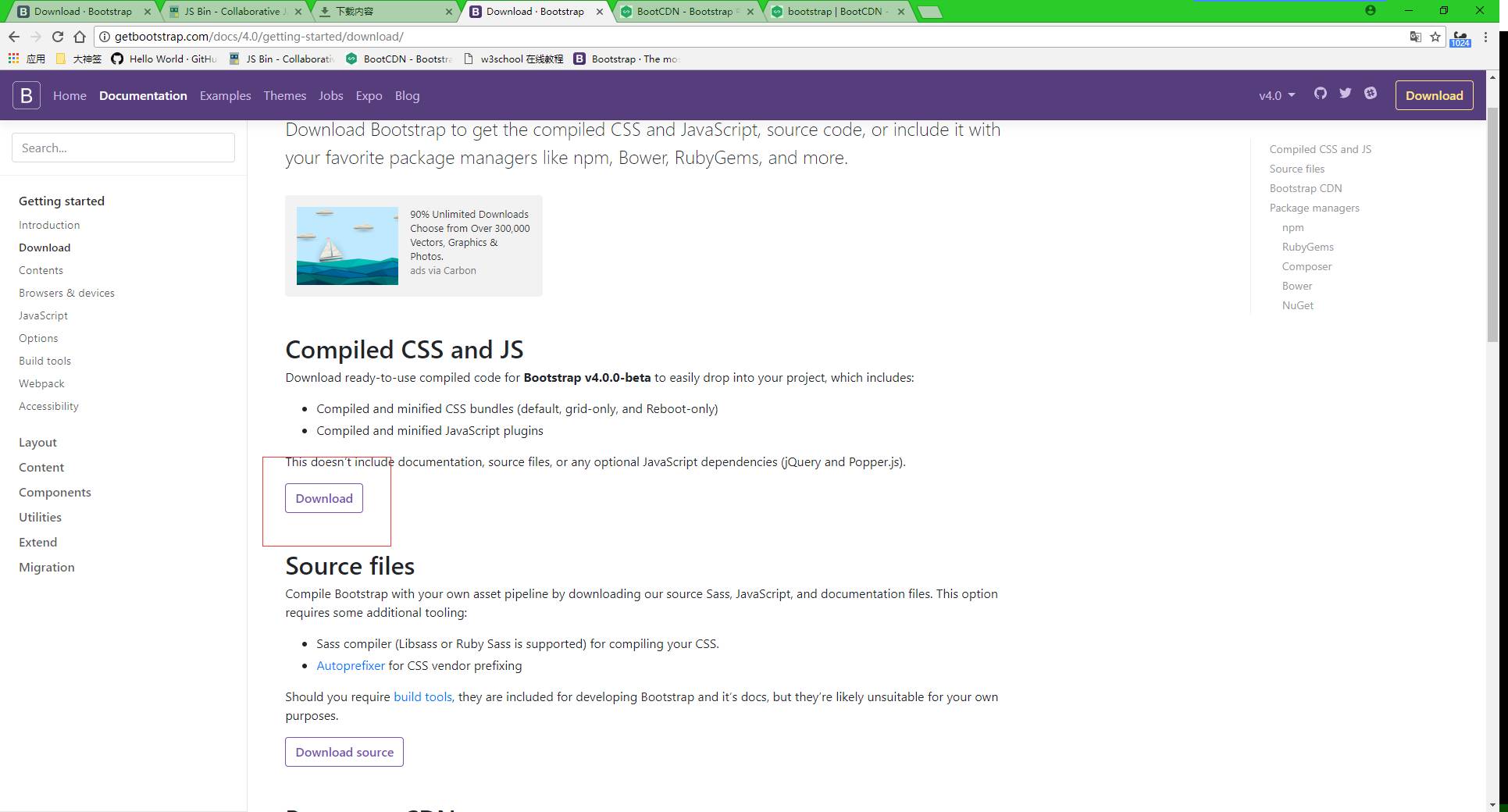Open Examples in navbar
Image resolution: width=1508 pixels, height=812 pixels.
click(x=225, y=95)
